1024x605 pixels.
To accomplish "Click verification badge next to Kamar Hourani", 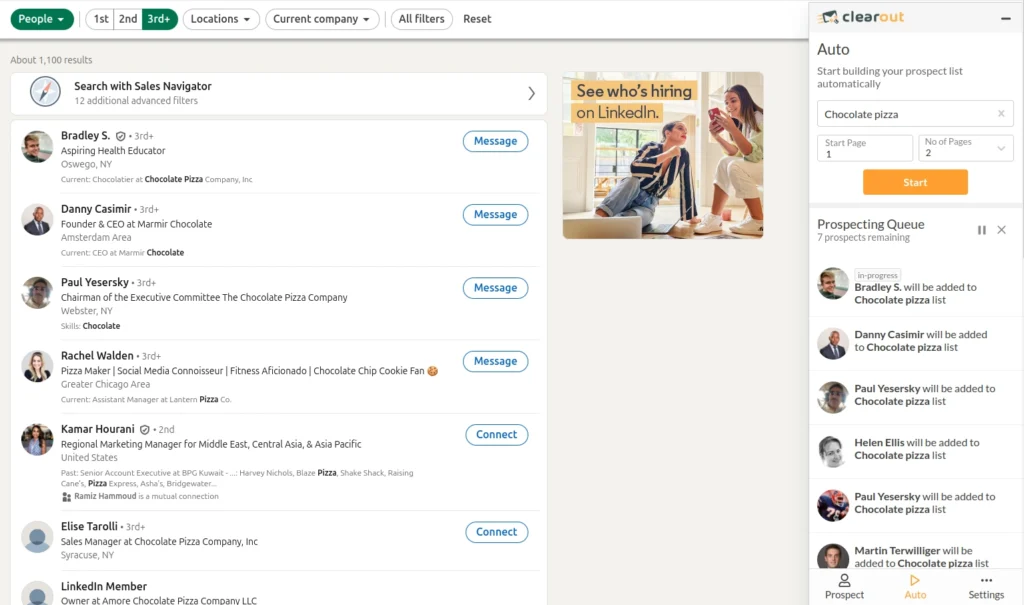I will click(144, 430).
